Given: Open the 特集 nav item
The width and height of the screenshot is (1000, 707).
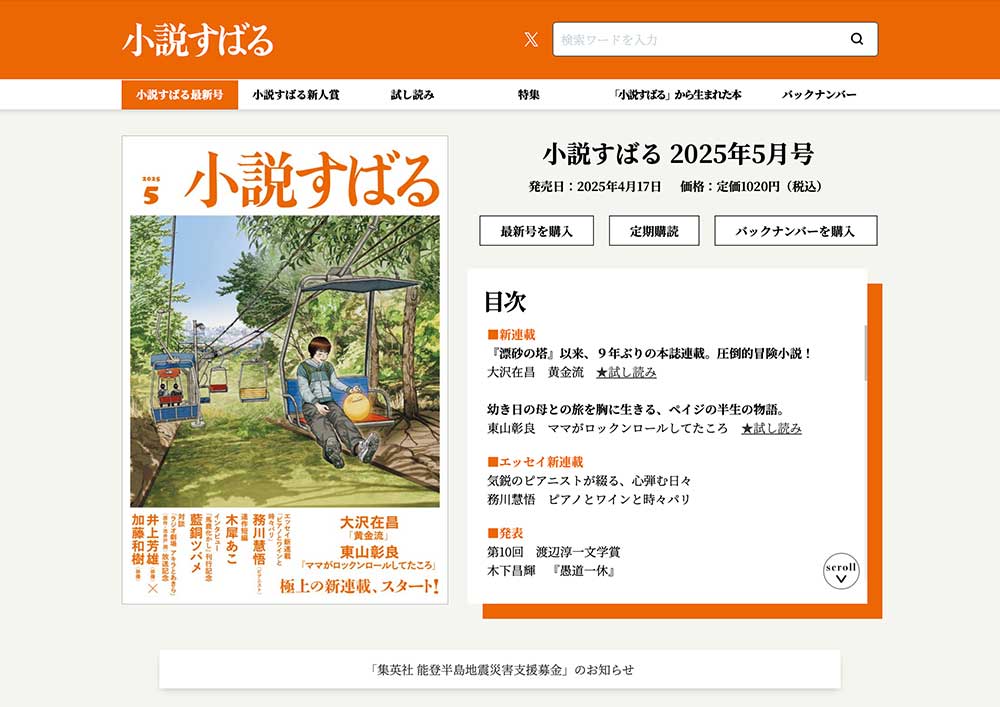Looking at the screenshot, I should (x=529, y=95).
